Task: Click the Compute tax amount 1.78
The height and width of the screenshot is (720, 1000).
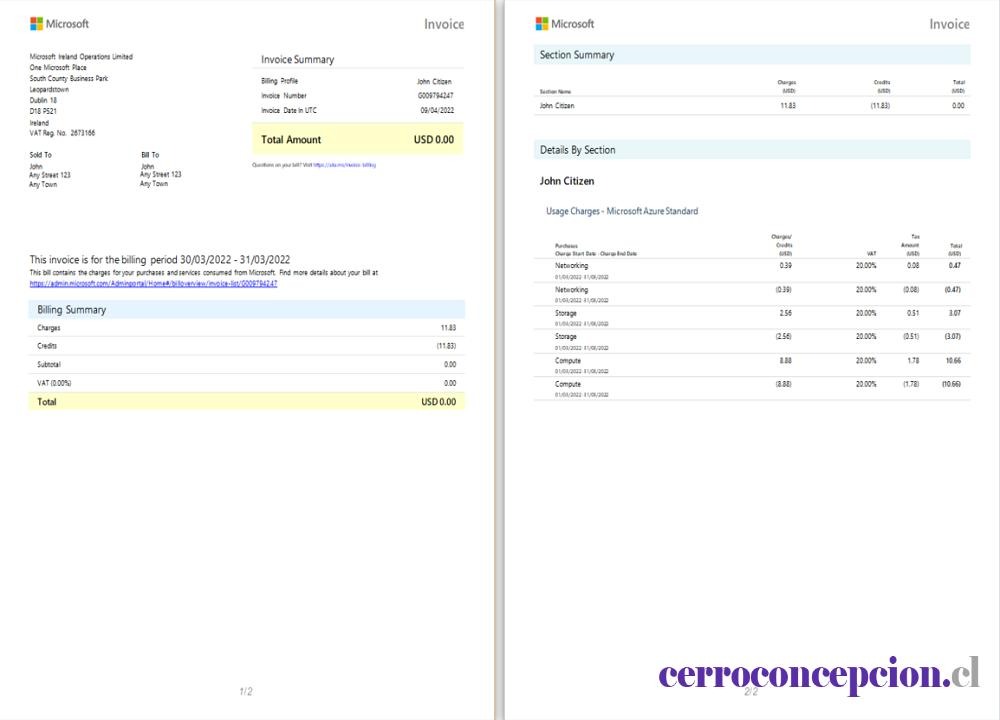Action: (x=913, y=360)
